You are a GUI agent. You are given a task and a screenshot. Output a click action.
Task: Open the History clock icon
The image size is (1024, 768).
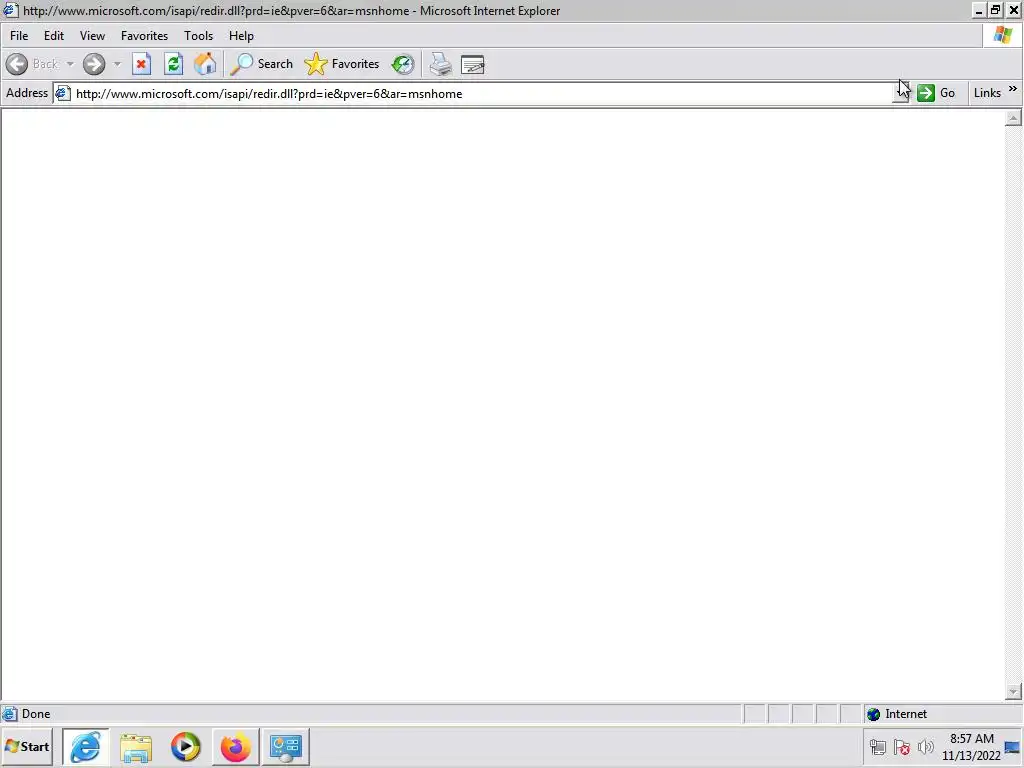(x=403, y=64)
